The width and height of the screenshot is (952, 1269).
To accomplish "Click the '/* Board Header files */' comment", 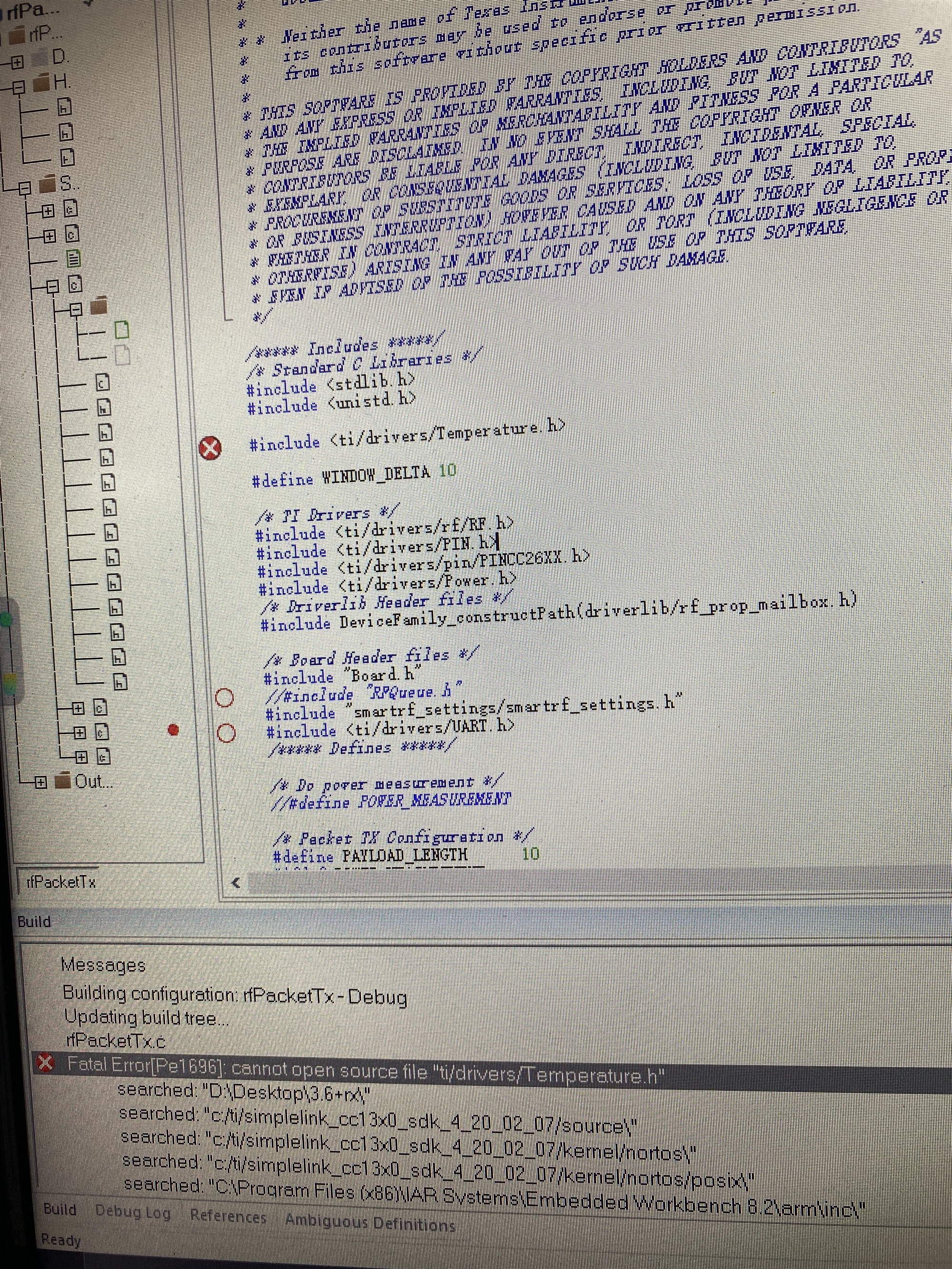I will coord(371,657).
